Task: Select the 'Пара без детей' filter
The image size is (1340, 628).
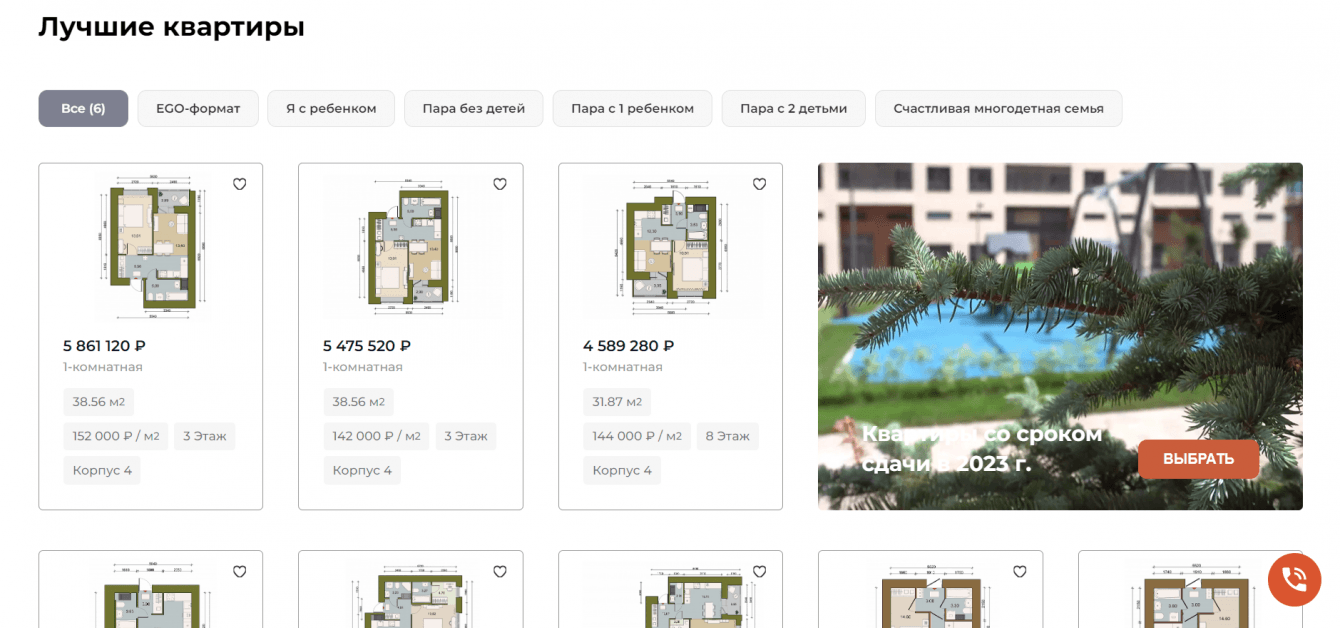Action: (474, 108)
